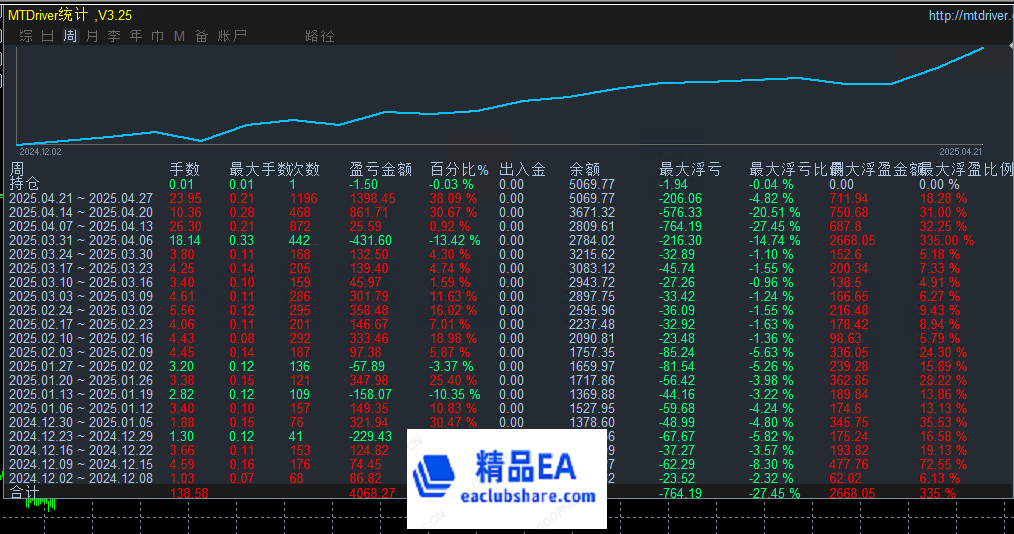Select the 年 (yearly) tab
Viewport: 1014px width, 534px height.
[136, 36]
